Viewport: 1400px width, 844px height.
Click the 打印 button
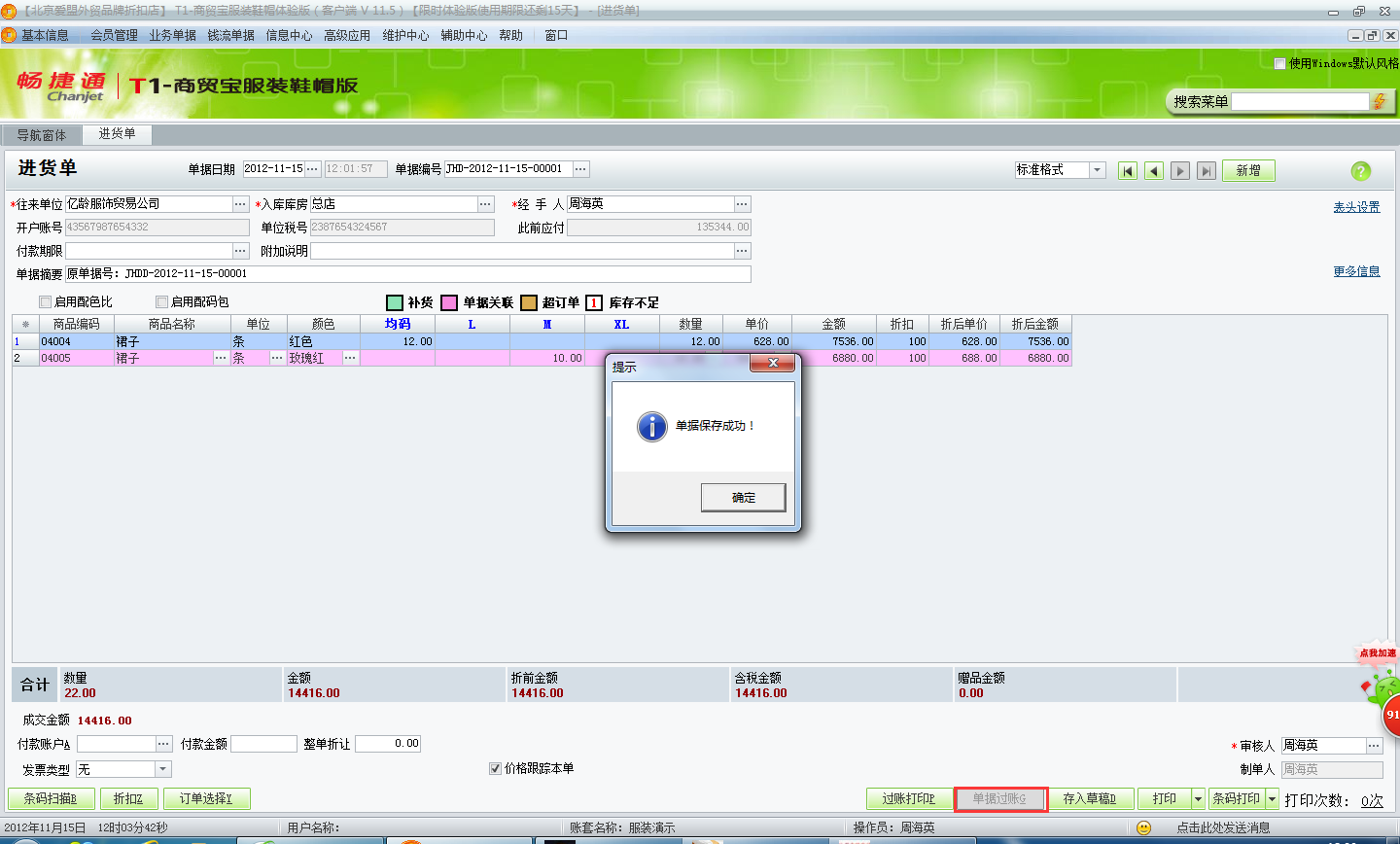point(1165,799)
